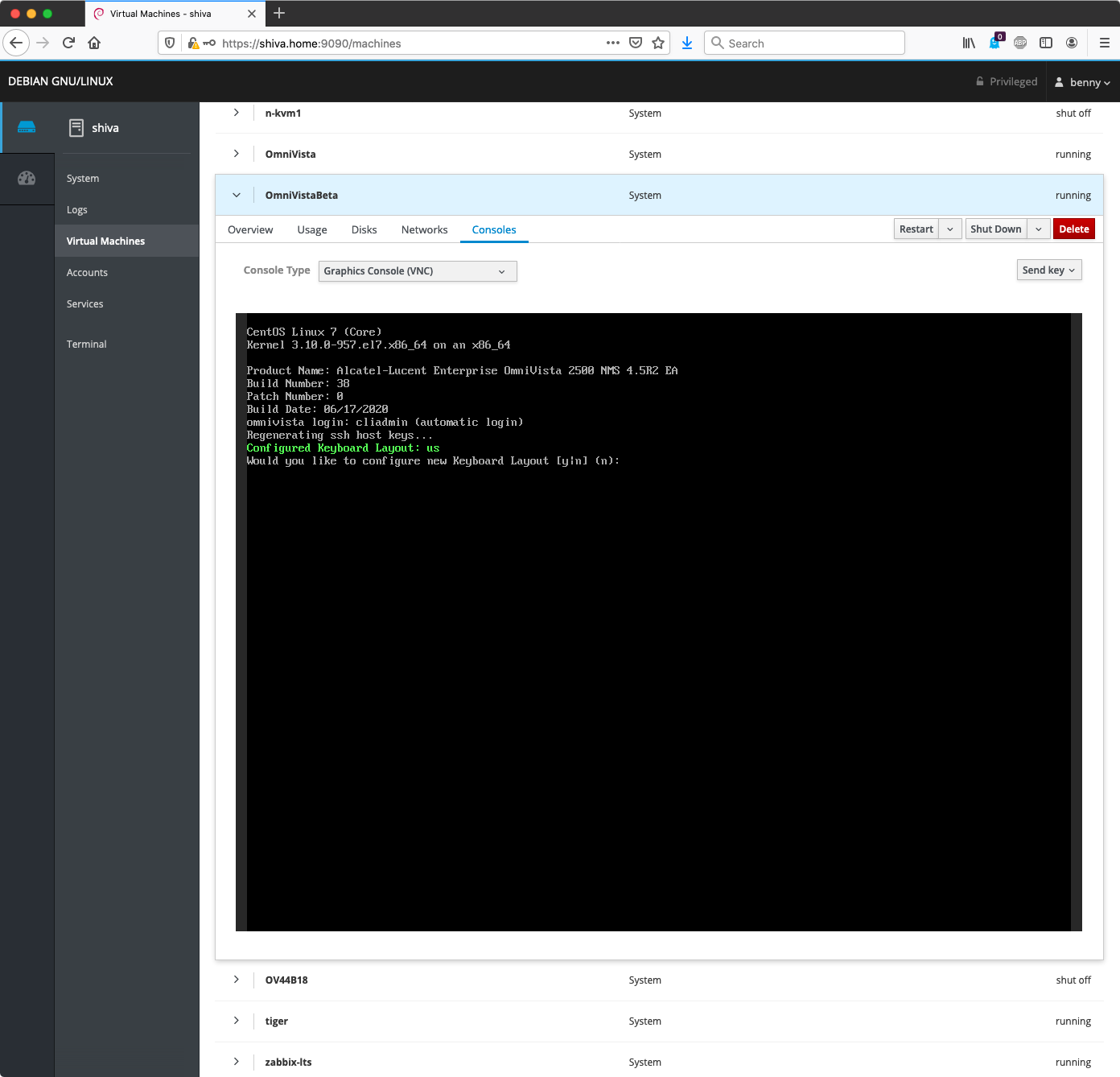
Task: Click the Privileged lock indicator
Action: 1007,81
